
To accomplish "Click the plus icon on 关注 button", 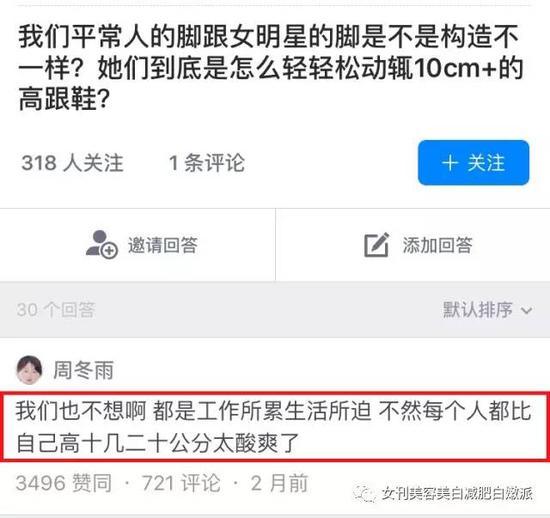I will click(450, 163).
